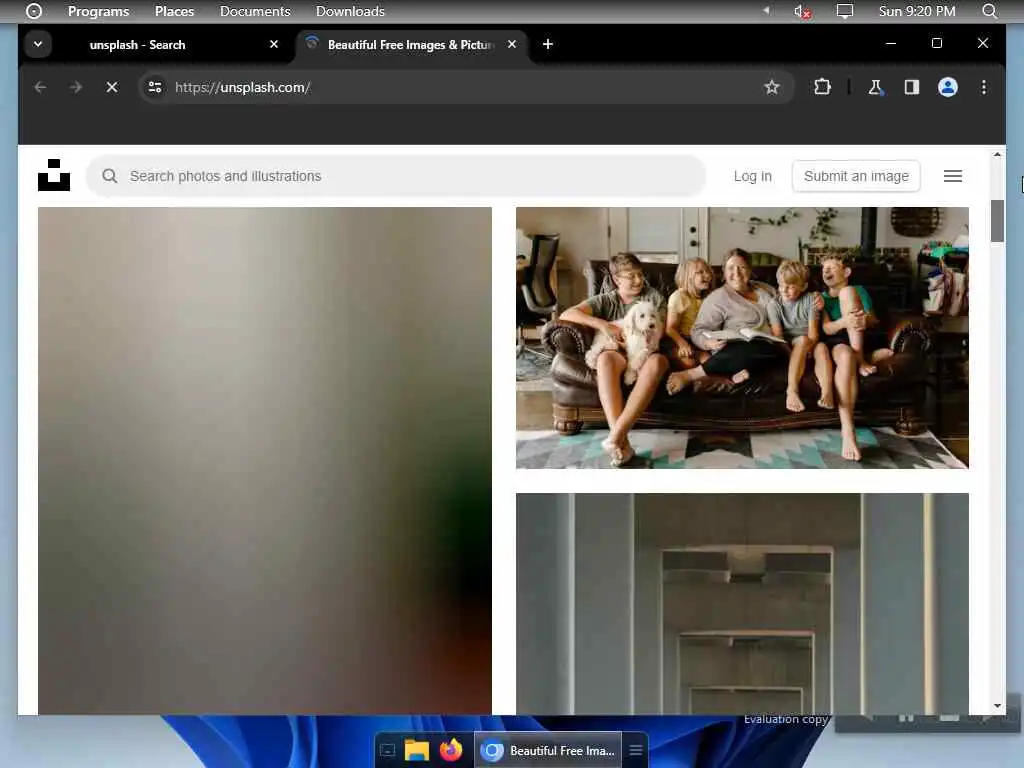The width and height of the screenshot is (1024, 768).
Task: Go back to the previous page
Action: click(40, 87)
